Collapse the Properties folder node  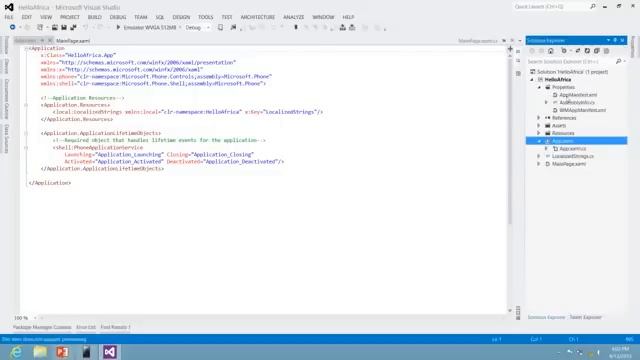(x=539, y=87)
